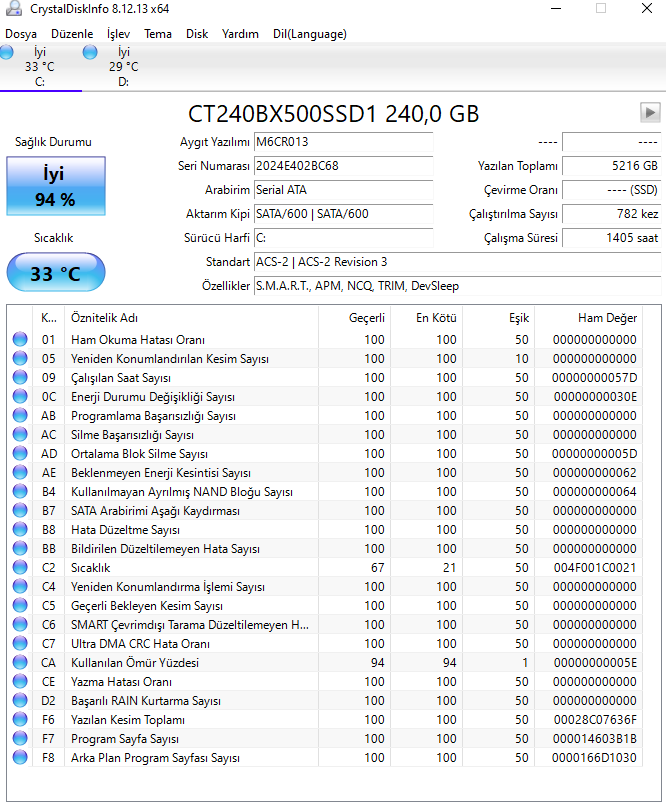Click the Aktarım Kipi field SATA/600
This screenshot has width=666, height=807.
coord(343,214)
